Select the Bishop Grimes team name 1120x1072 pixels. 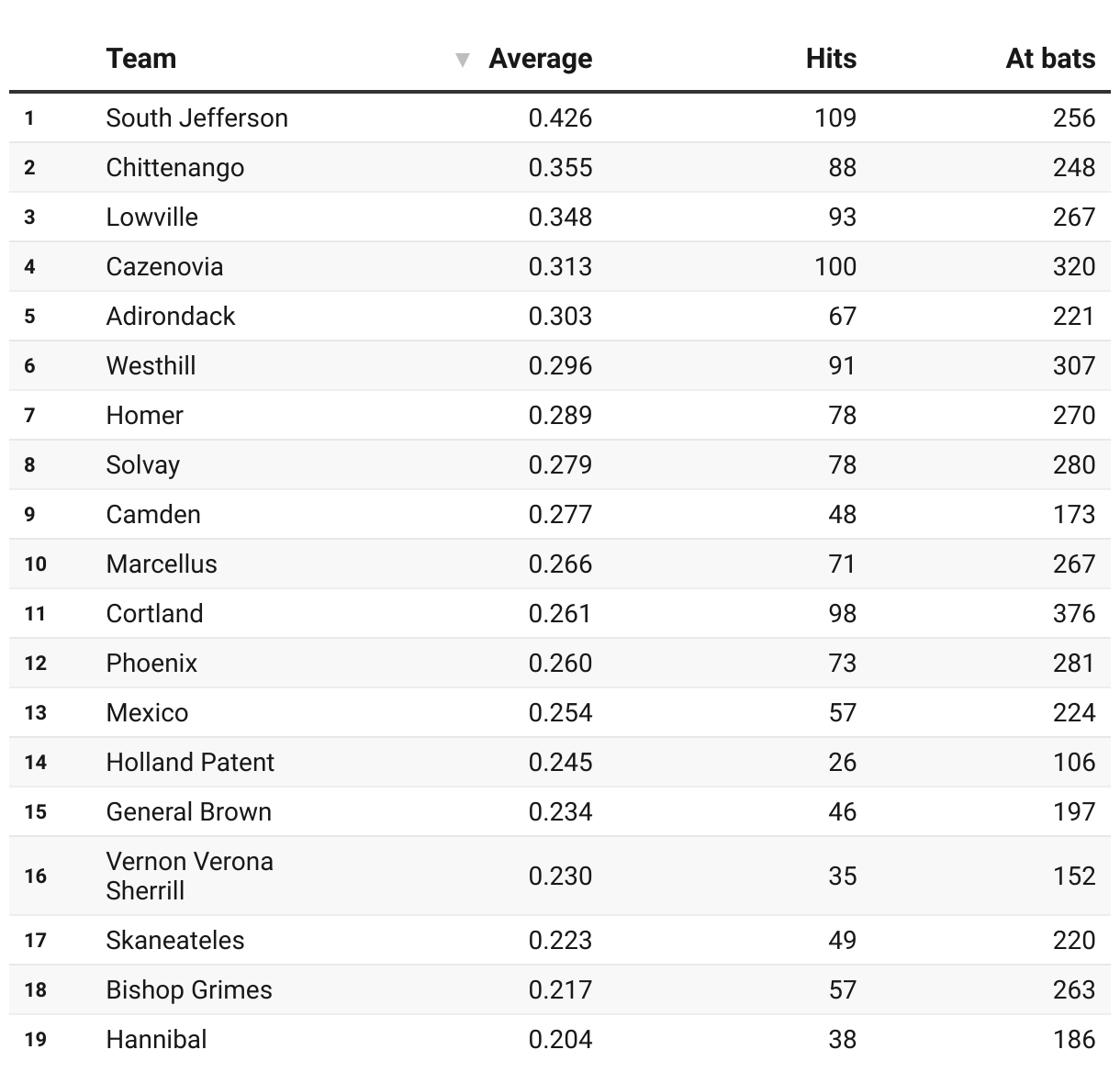pos(189,990)
